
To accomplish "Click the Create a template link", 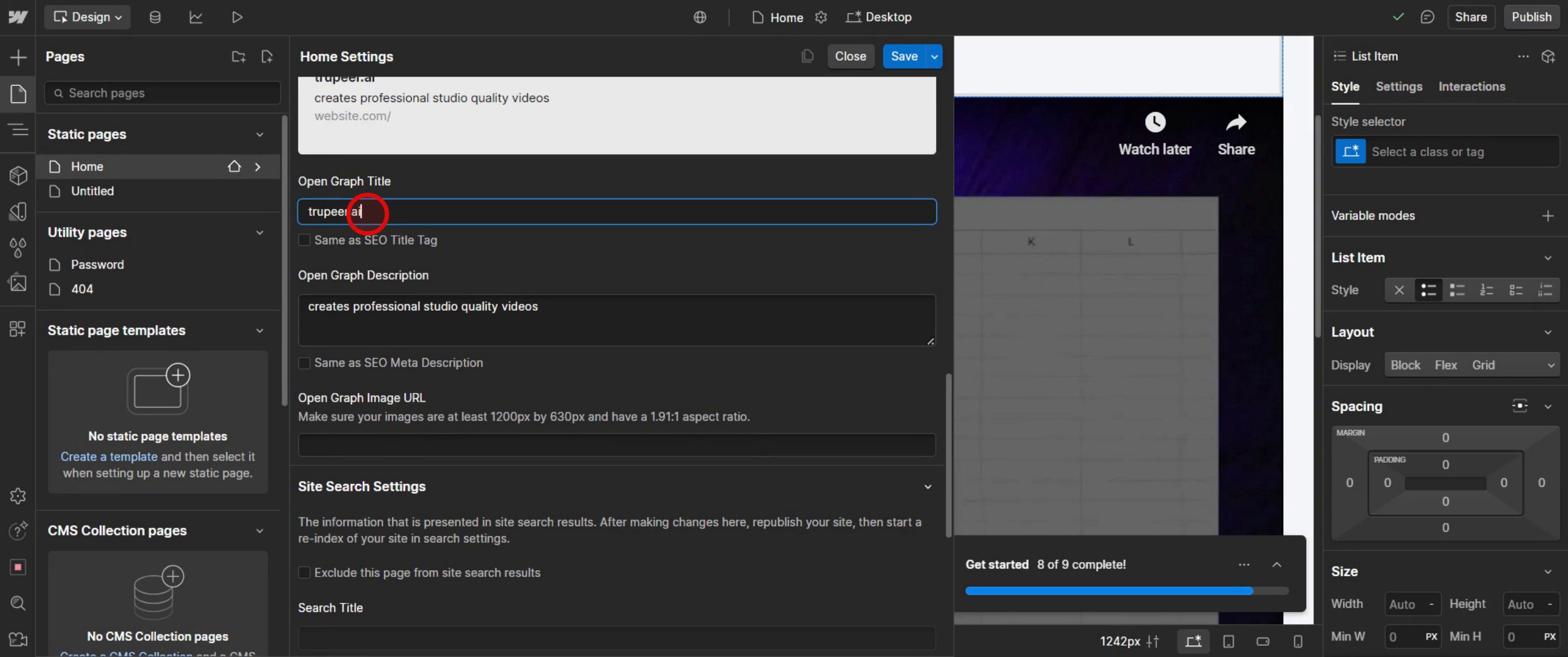I will (108, 457).
